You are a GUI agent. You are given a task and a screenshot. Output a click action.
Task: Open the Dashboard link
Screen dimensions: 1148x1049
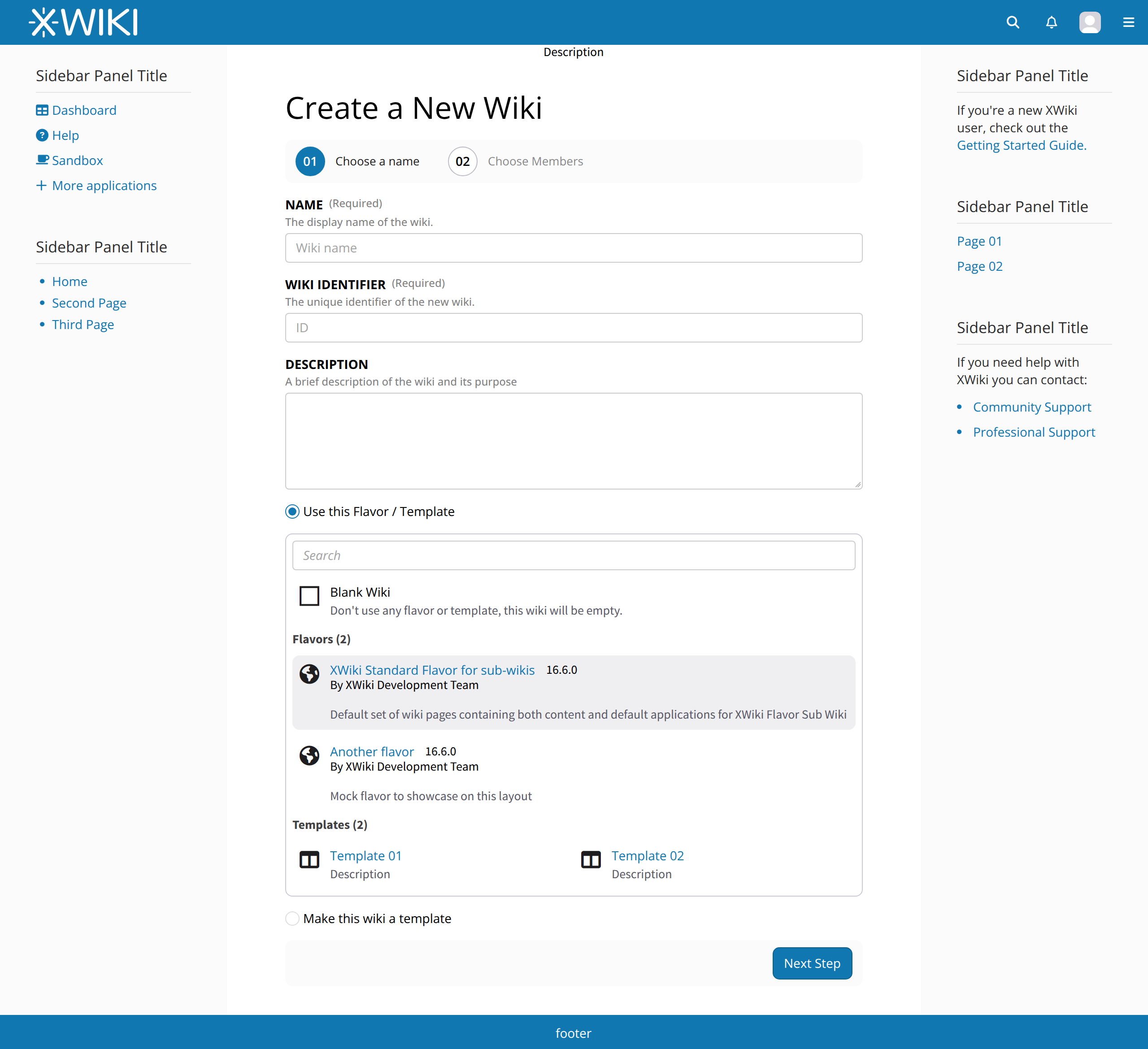coord(84,110)
